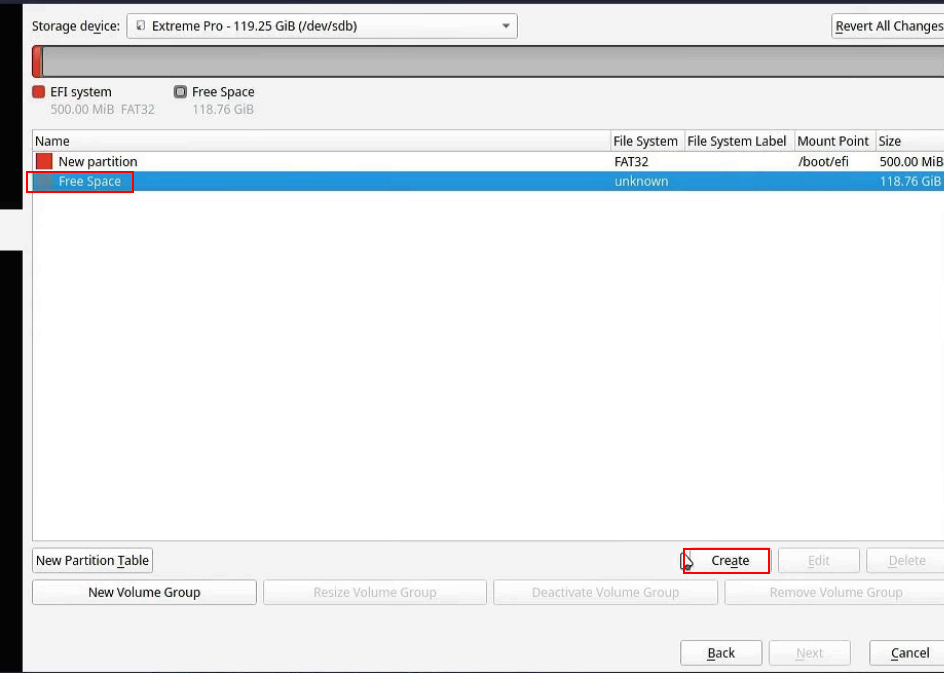Click the 118.76 GiB size cell
This screenshot has width=944, height=673.
[x=910, y=181]
